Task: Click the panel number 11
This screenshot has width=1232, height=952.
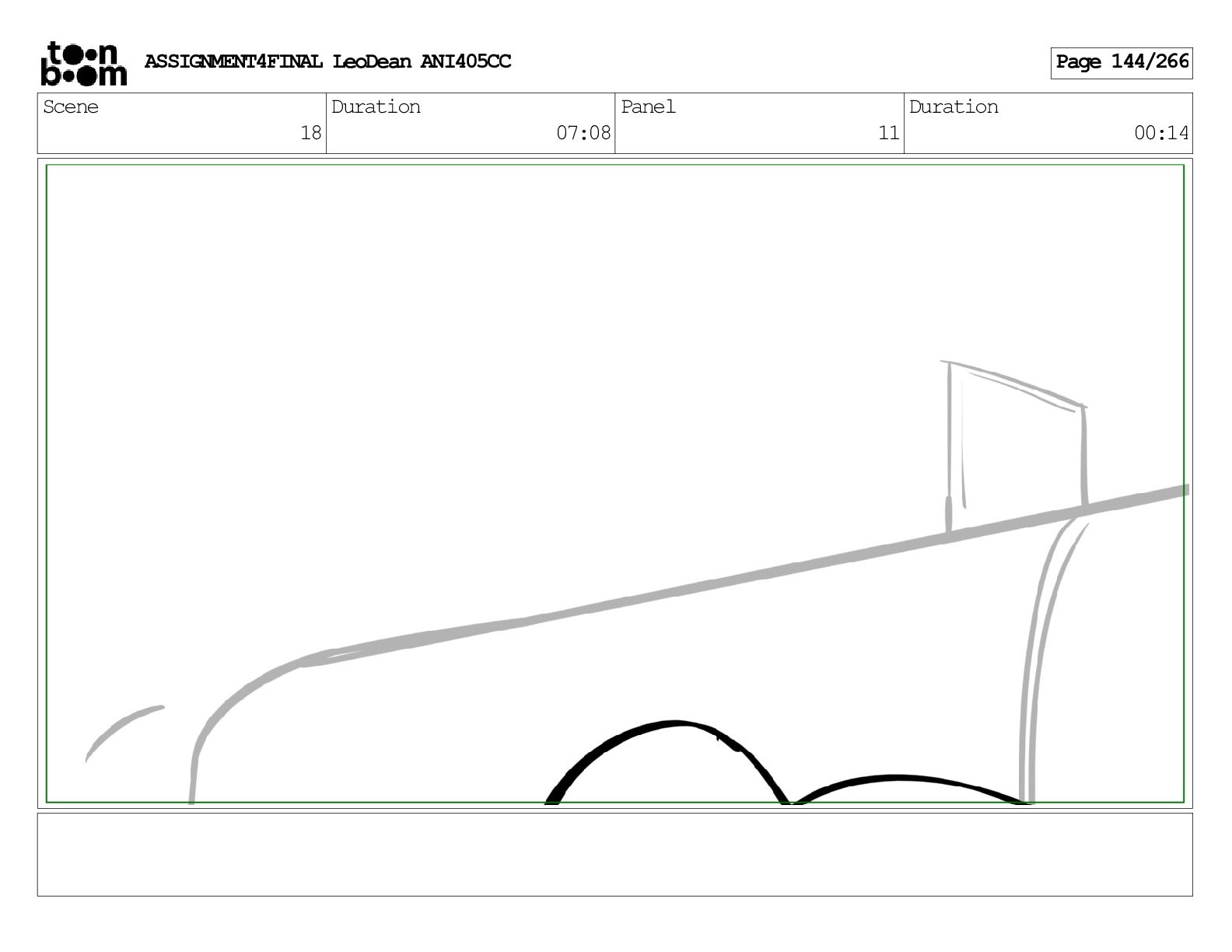Action: click(889, 134)
